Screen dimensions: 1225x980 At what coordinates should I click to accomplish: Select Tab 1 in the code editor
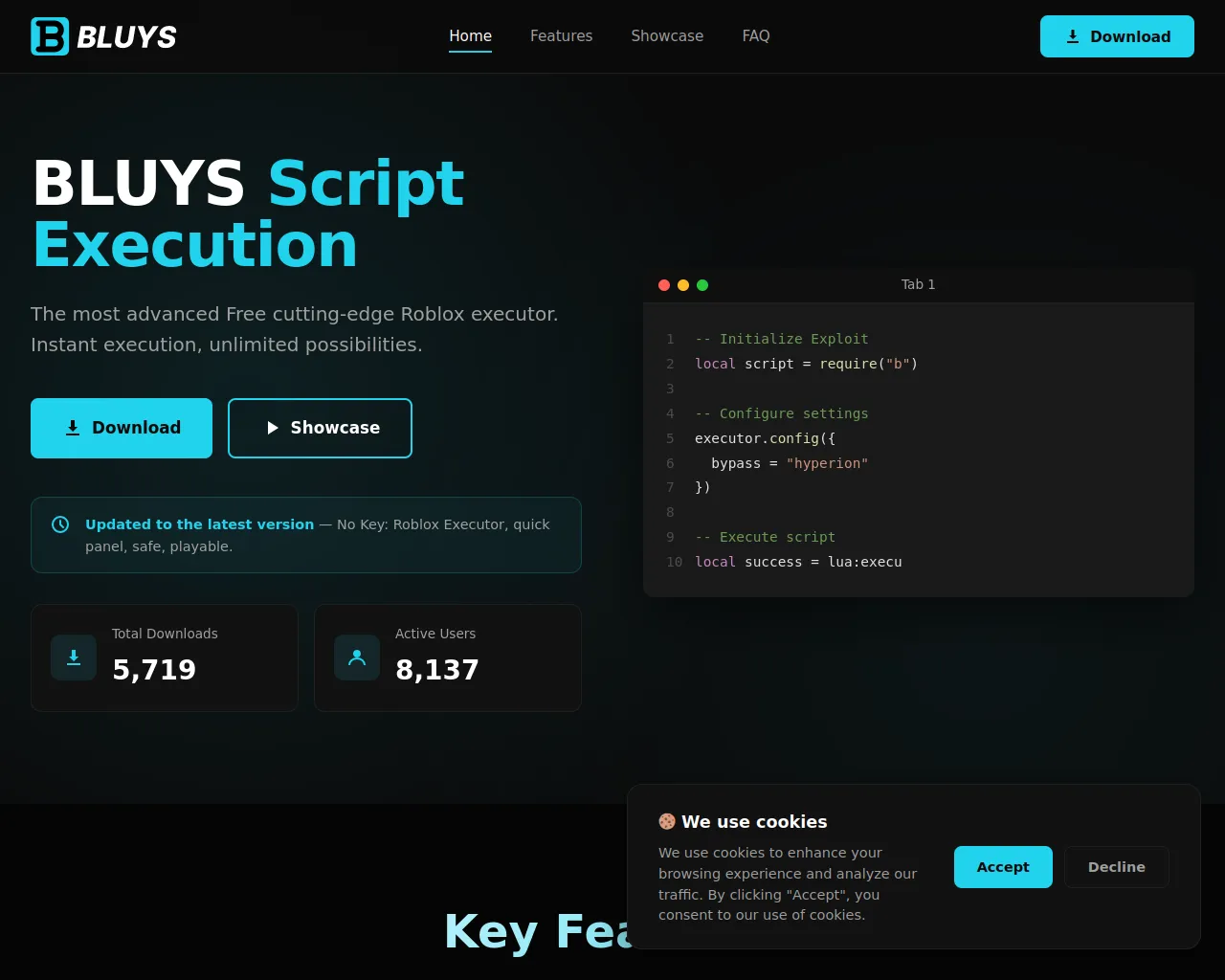[x=919, y=284]
